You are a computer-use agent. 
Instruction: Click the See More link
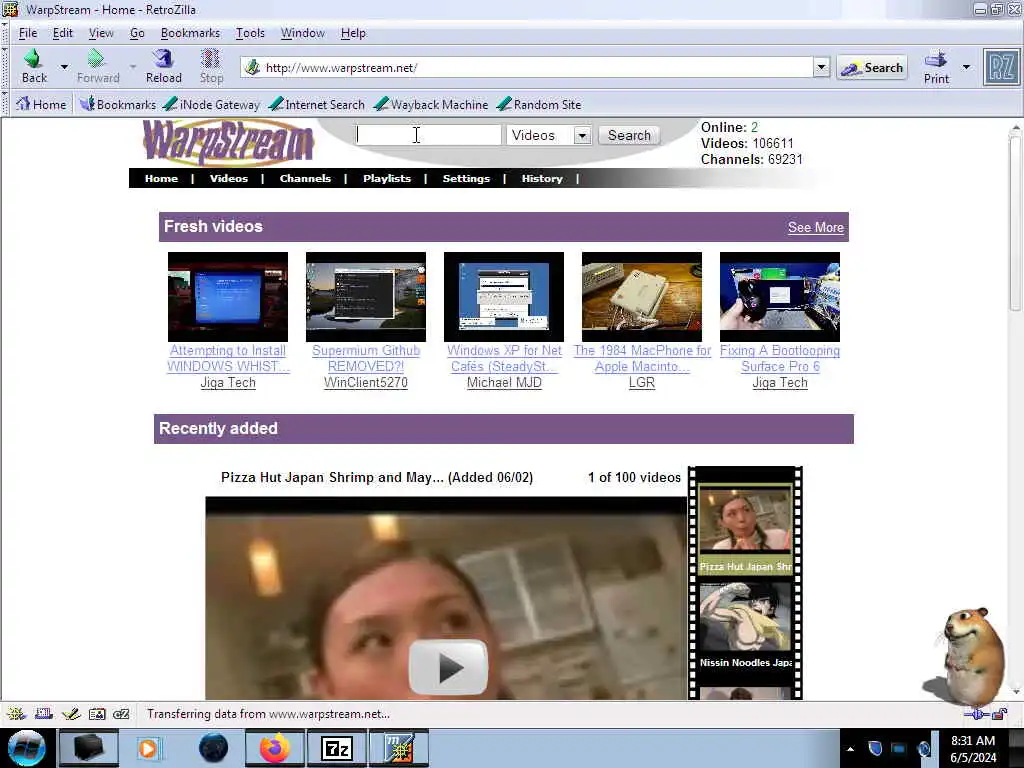click(x=816, y=227)
